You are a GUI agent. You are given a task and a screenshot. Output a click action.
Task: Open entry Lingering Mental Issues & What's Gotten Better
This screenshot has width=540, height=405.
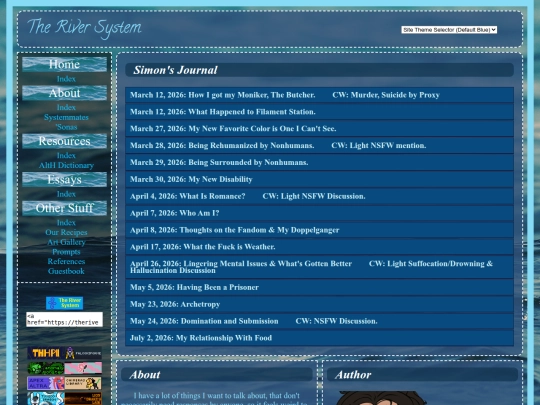pos(319,267)
